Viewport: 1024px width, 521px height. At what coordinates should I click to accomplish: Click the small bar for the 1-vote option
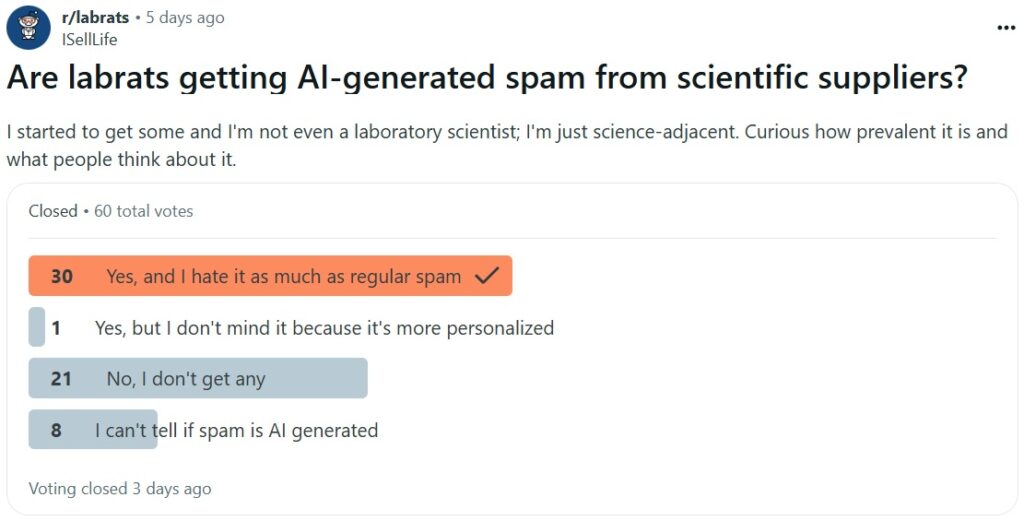37,327
